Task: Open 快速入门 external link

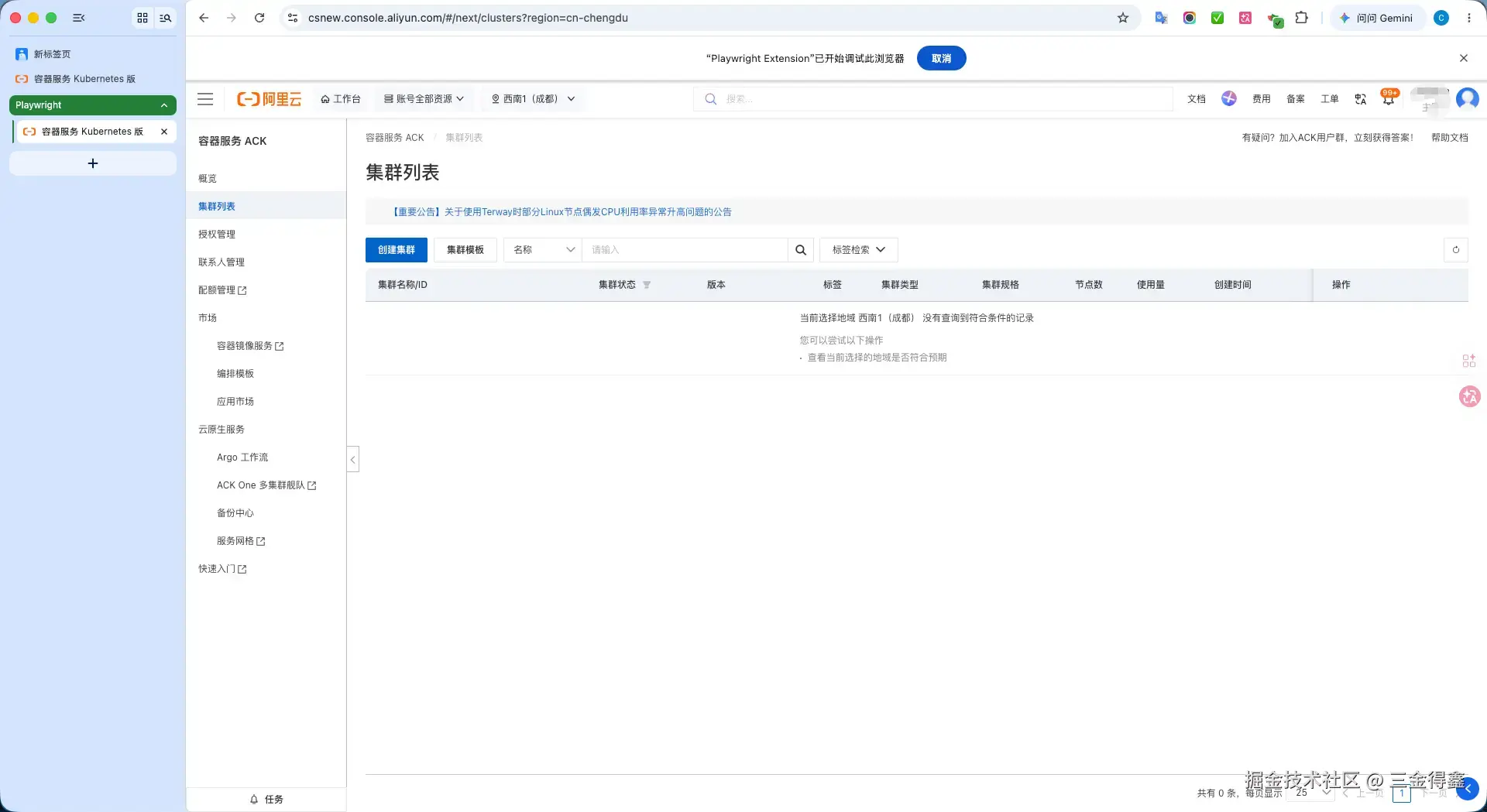Action: (222, 569)
